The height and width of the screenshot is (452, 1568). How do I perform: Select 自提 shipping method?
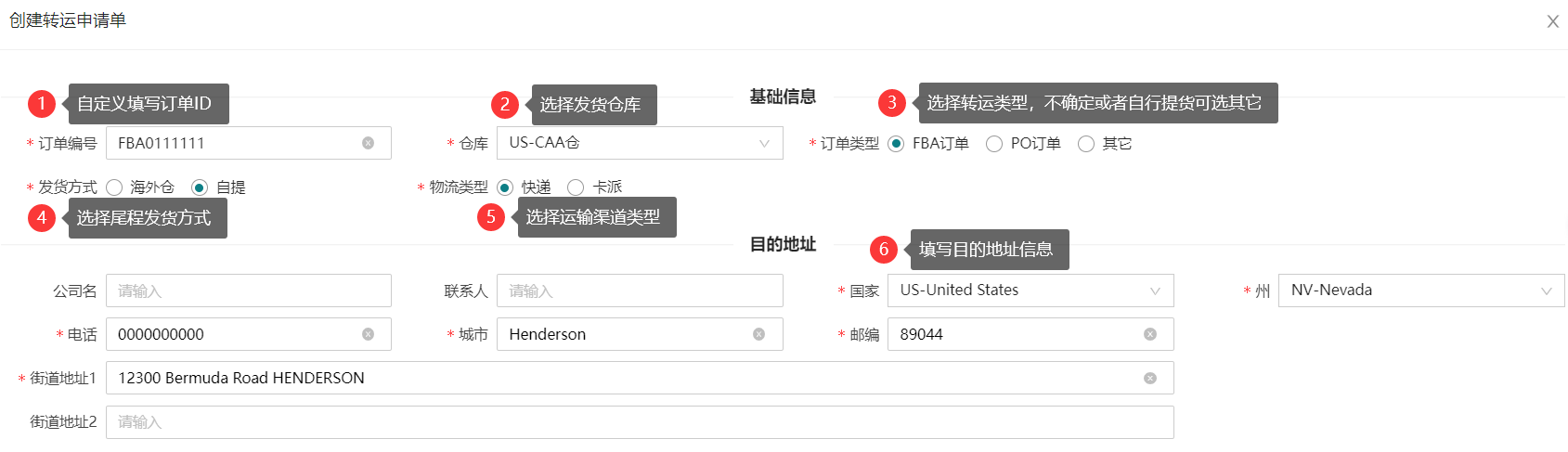coord(200,187)
